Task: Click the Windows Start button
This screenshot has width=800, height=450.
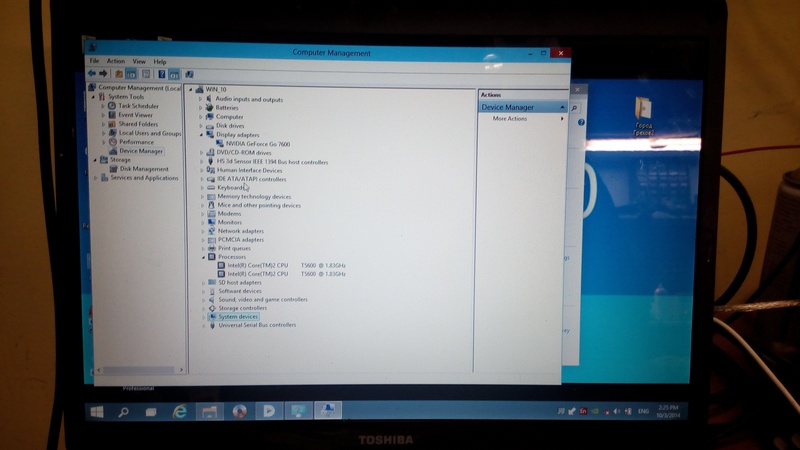Action: point(99,410)
